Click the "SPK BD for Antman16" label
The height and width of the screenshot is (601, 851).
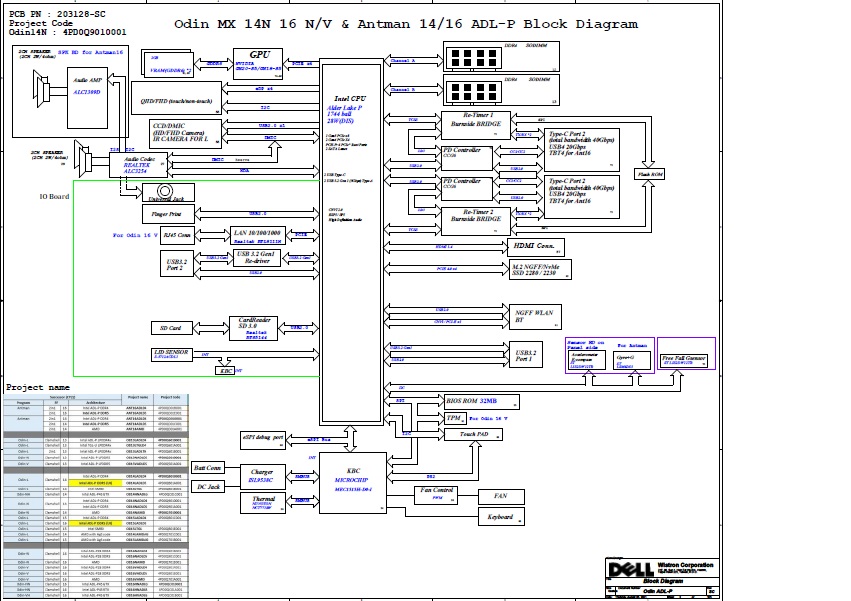pyautogui.click(x=91, y=52)
